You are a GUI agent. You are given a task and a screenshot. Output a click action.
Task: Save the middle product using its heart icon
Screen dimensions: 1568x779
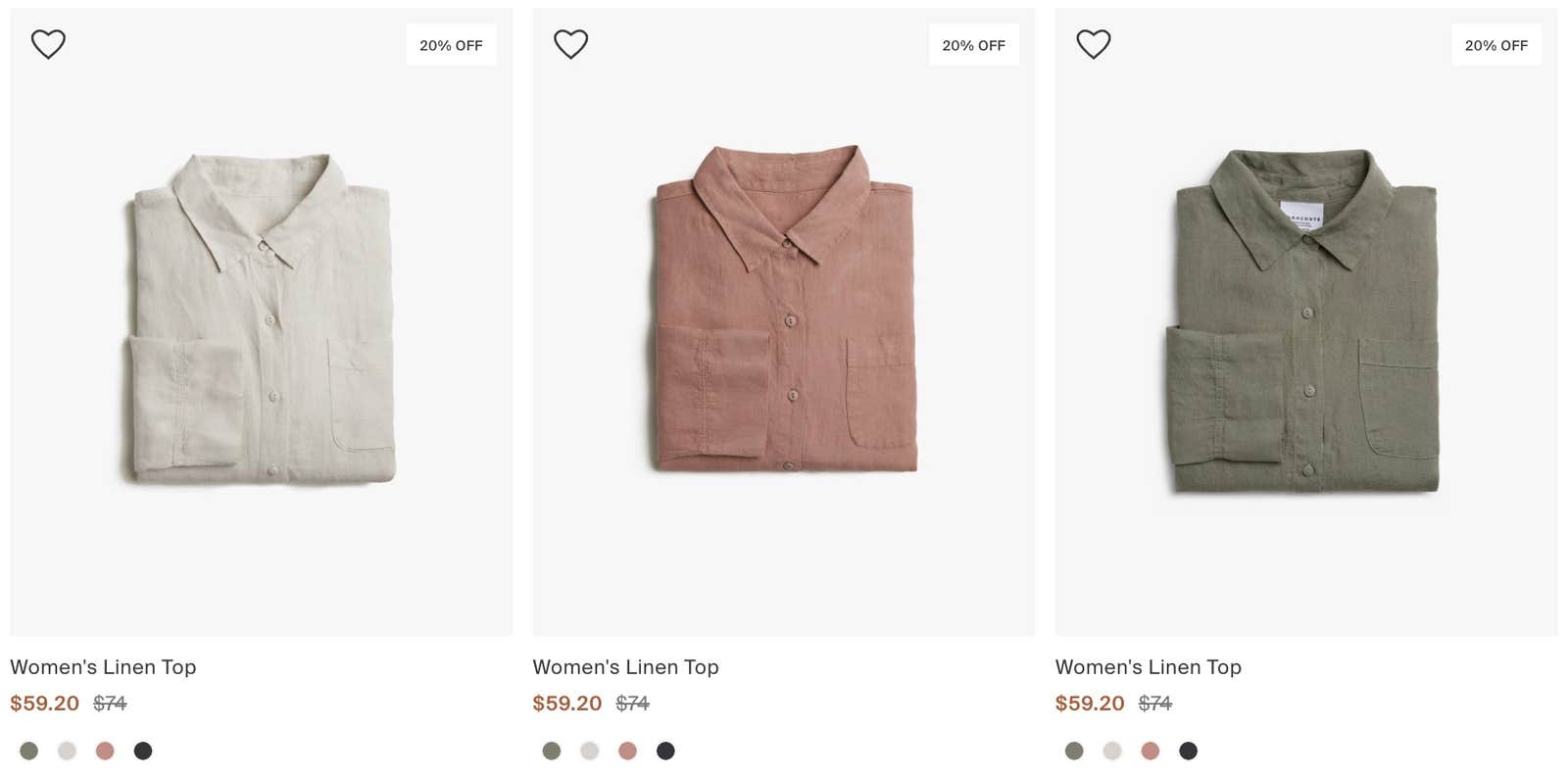point(569,43)
